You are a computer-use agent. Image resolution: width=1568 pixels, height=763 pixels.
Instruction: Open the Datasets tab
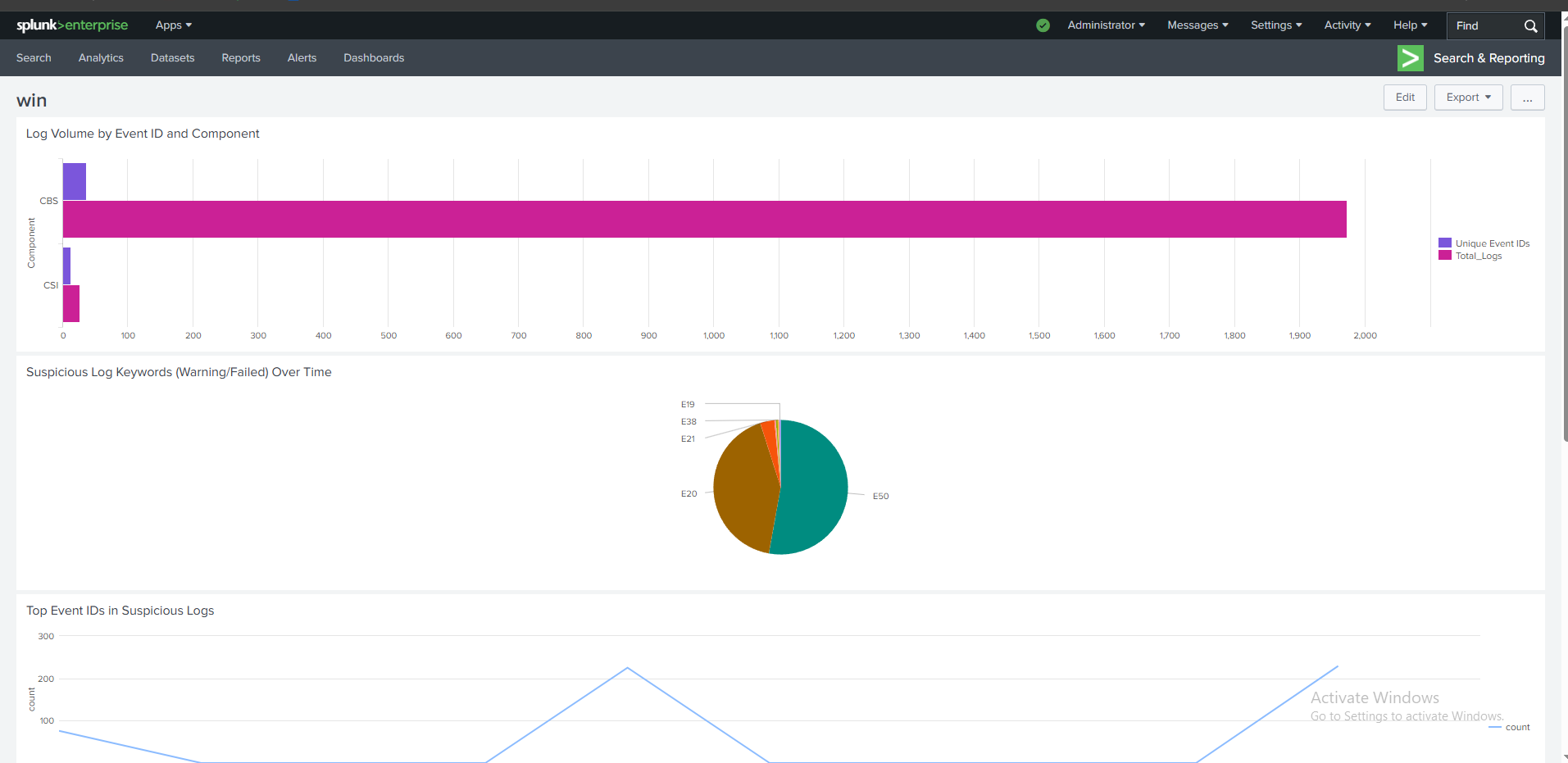click(x=172, y=58)
